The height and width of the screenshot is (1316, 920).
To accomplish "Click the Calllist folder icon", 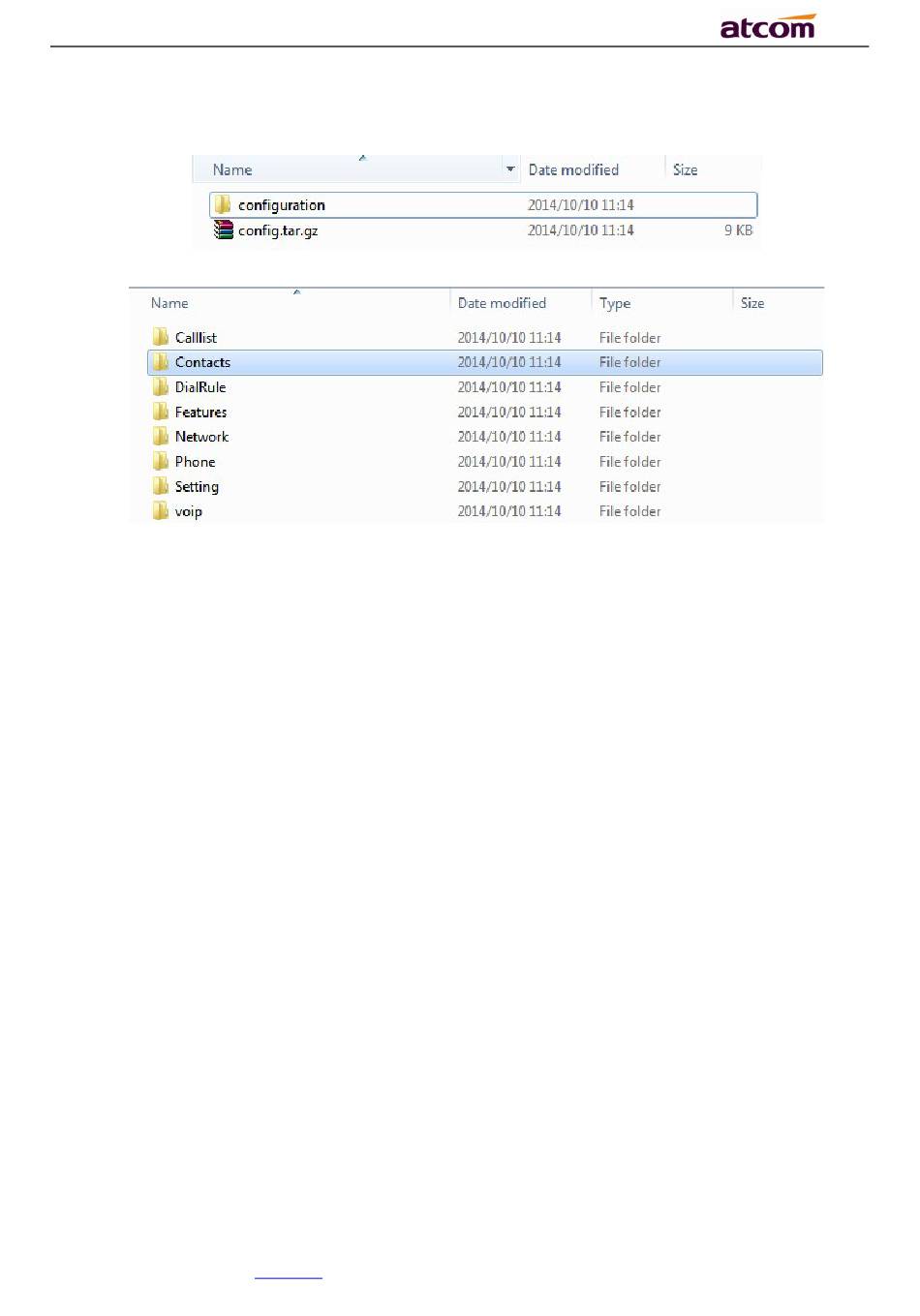I will pyautogui.click(x=161, y=337).
